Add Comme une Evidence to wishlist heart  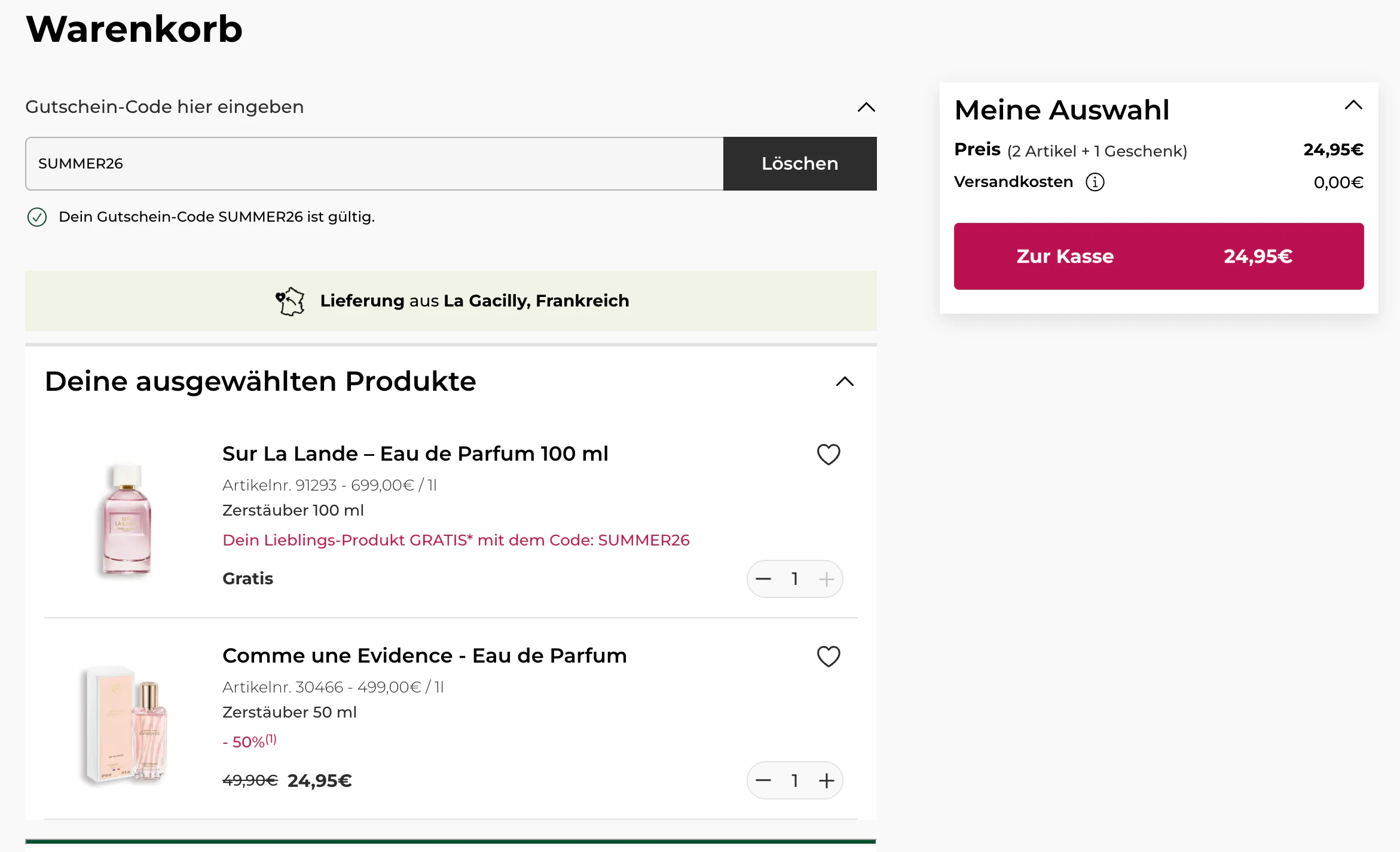829,657
